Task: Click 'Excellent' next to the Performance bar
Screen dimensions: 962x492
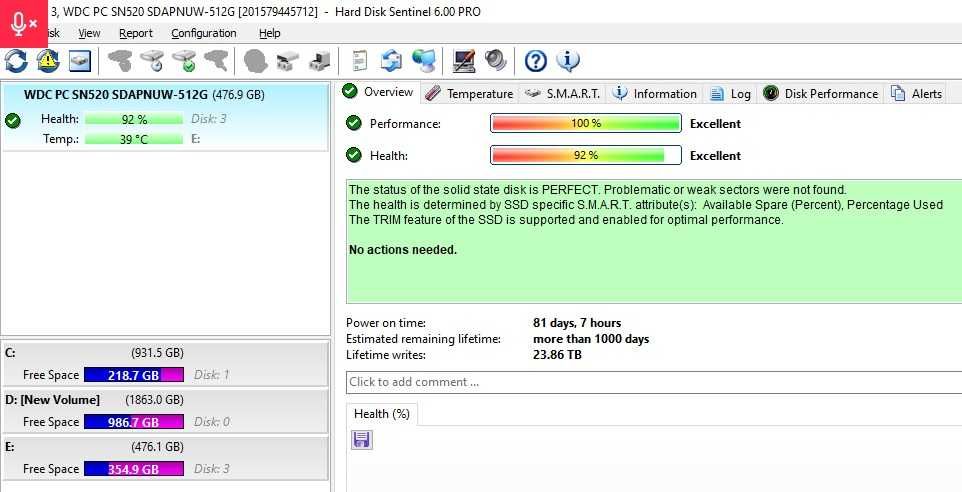Action: click(x=715, y=123)
